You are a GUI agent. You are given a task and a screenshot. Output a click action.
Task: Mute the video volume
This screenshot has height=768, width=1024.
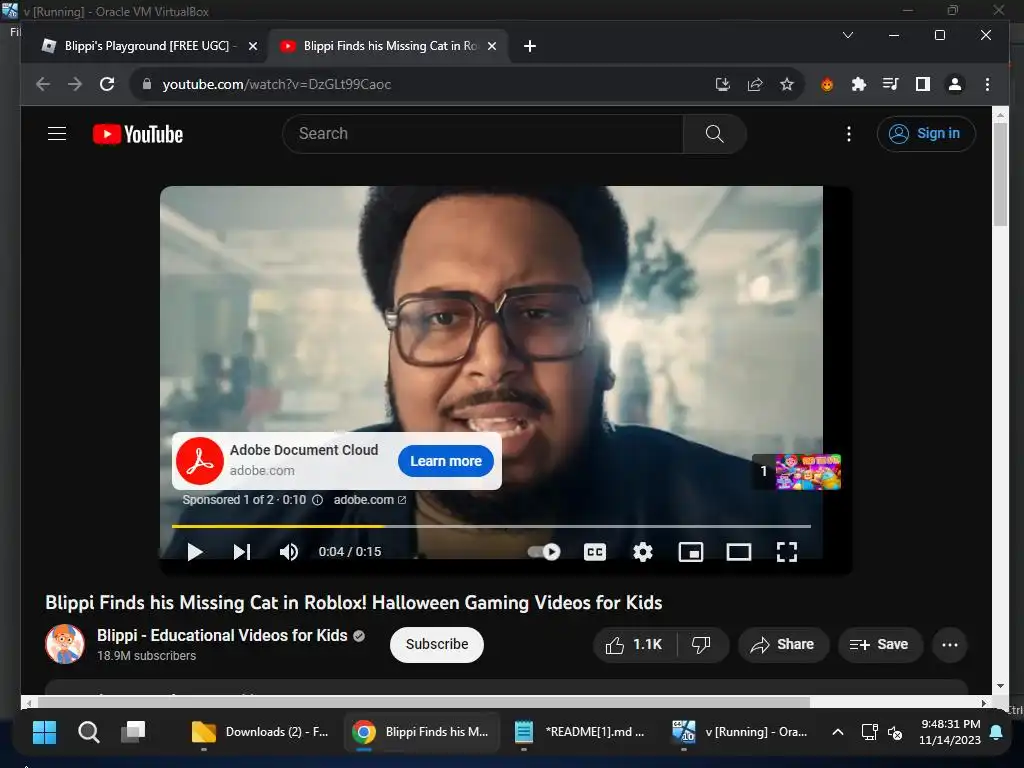(x=289, y=552)
